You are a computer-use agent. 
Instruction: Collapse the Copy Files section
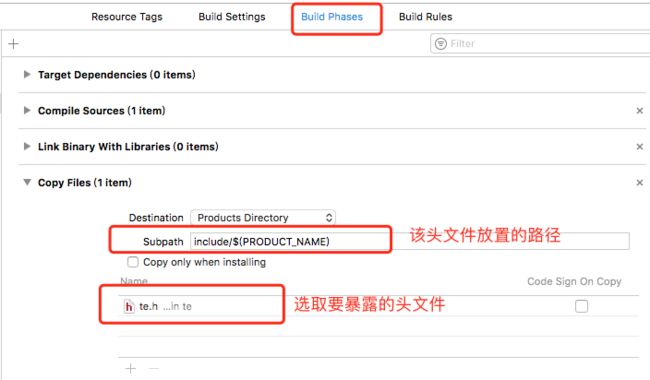tap(27, 182)
